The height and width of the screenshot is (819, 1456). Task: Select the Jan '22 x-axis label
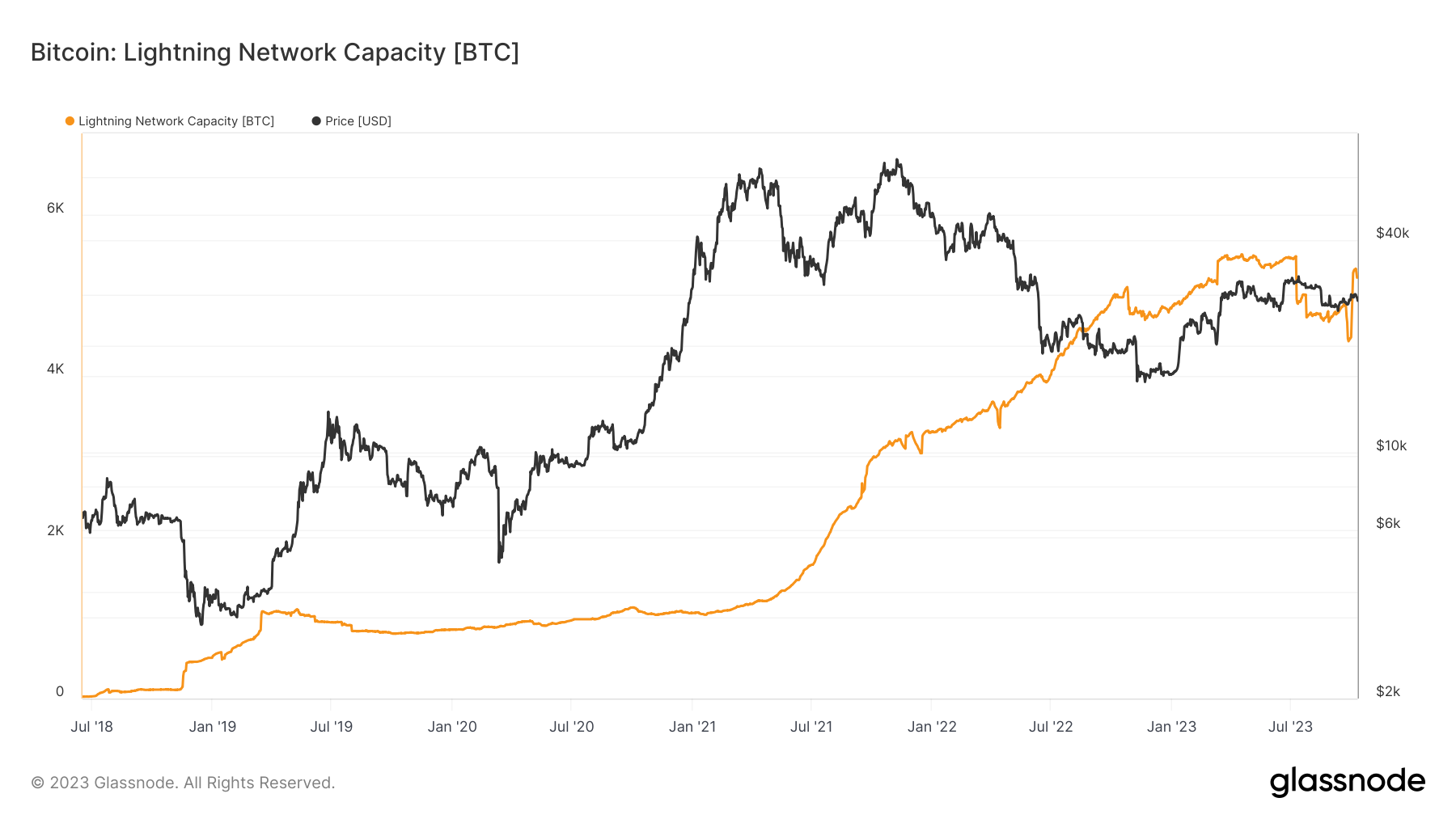[x=932, y=727]
